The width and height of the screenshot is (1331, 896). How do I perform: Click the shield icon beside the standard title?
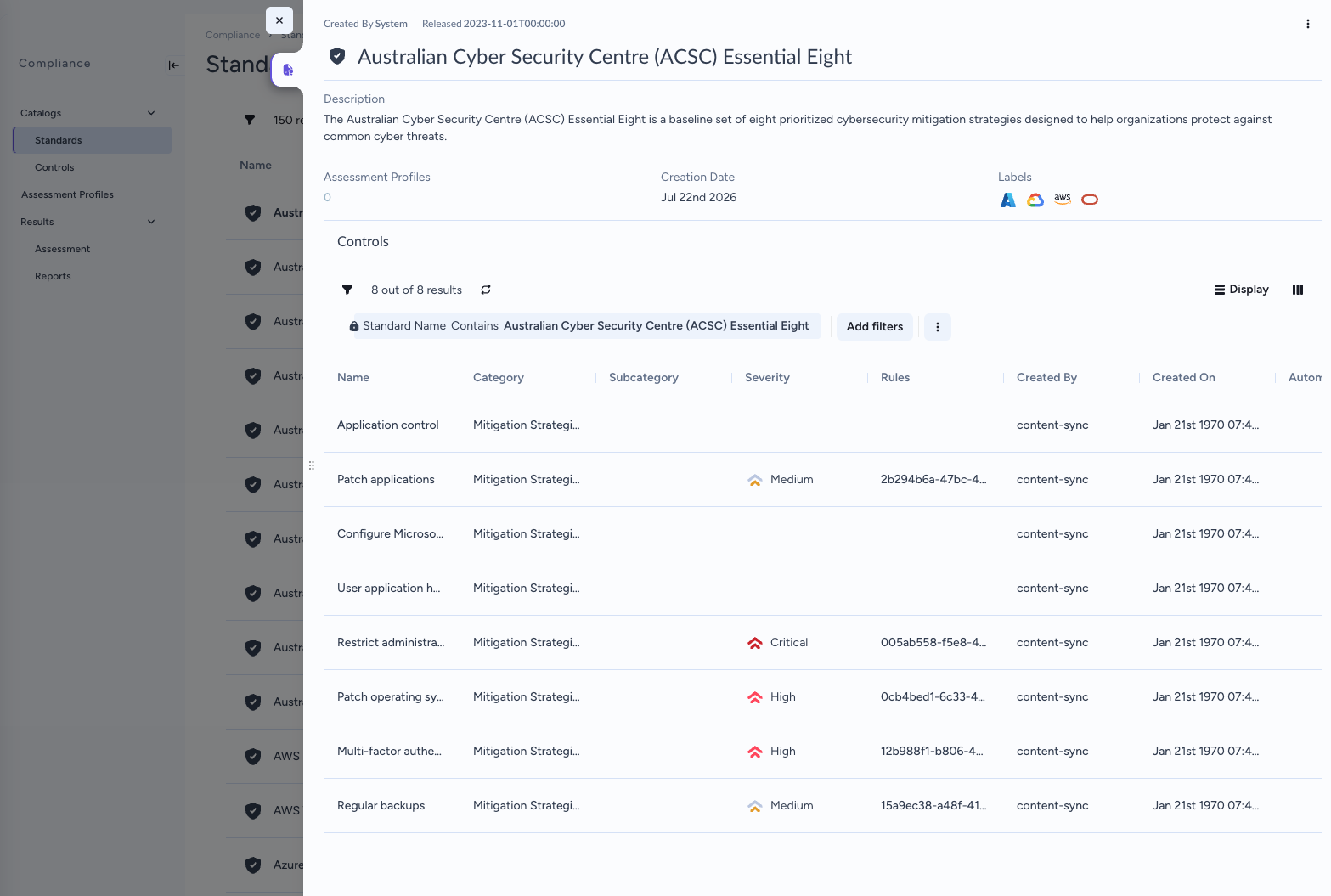[337, 56]
